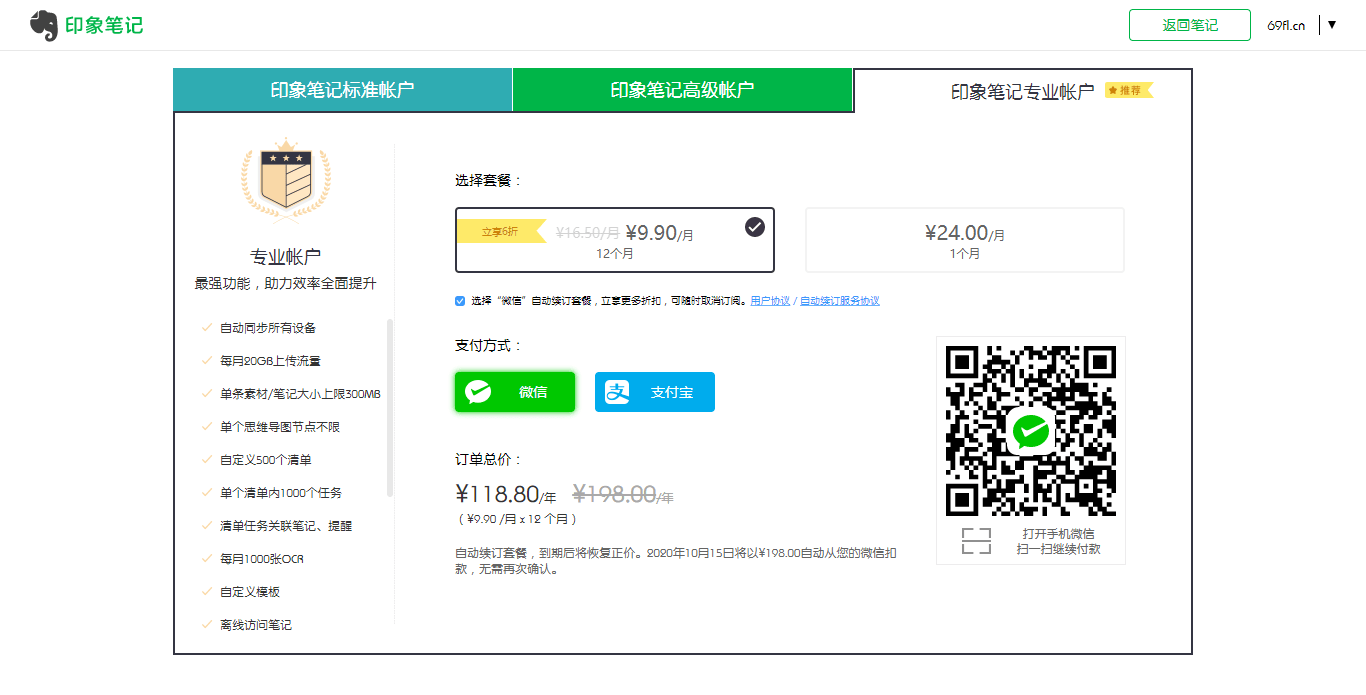Click the Evernote elephant logo icon
1366x695 pixels.
(x=43, y=25)
